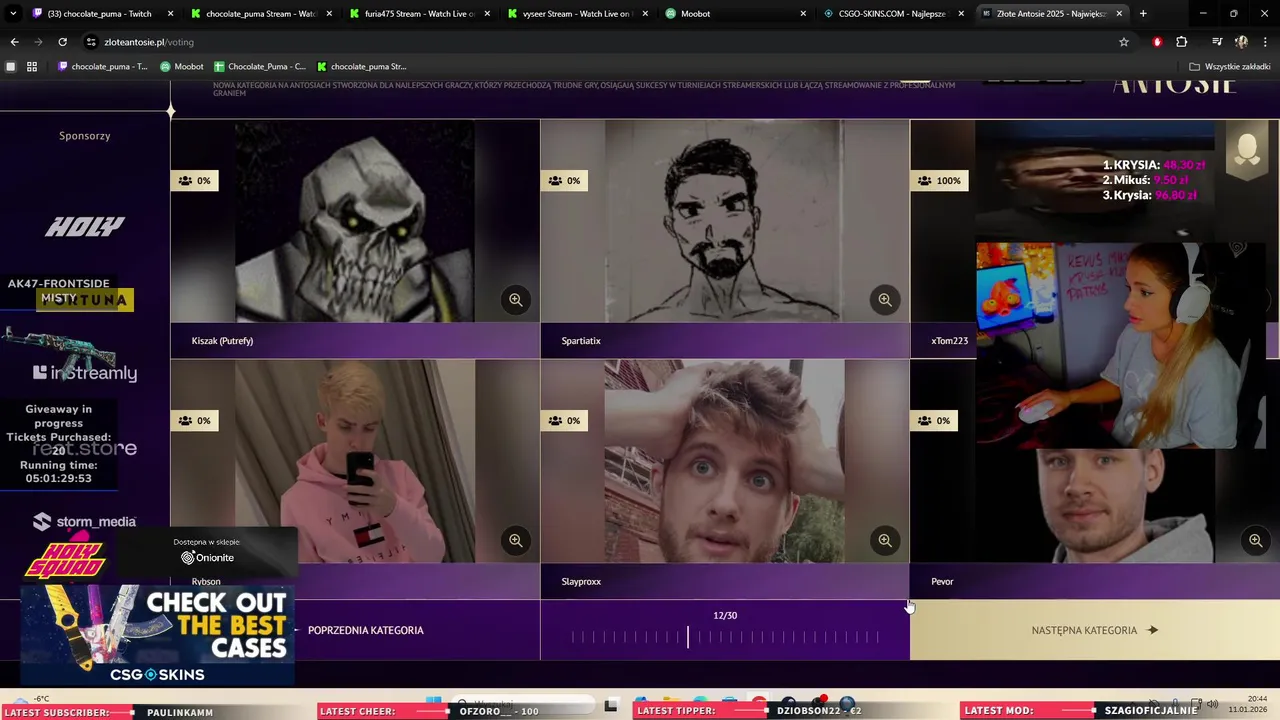Open the browser extensions puzzle icon

point(1182,42)
